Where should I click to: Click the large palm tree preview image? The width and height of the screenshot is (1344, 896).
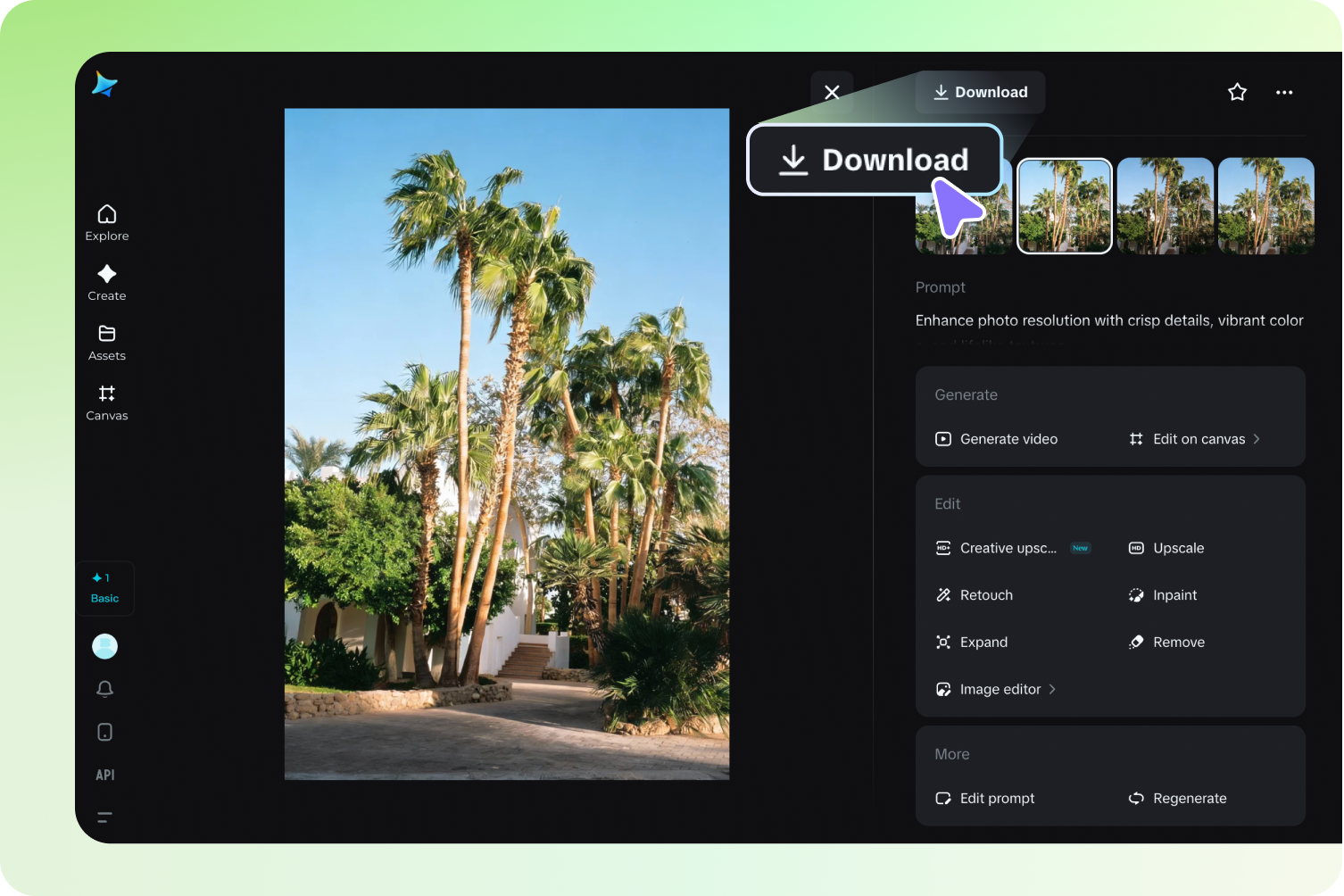pyautogui.click(x=507, y=444)
